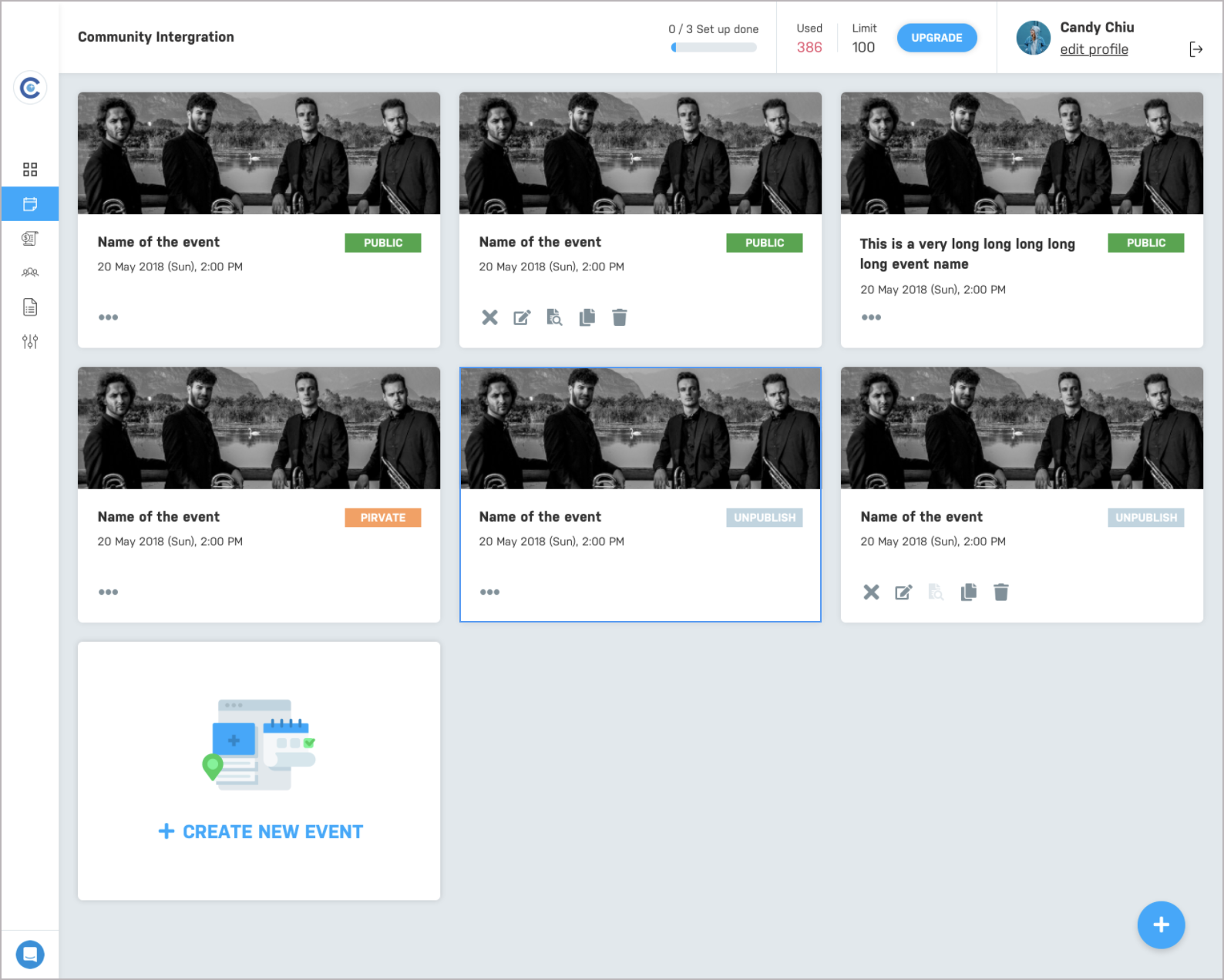Click the greyed preview icon on right UNPUBLISH card
The image size is (1224, 980).
936,592
